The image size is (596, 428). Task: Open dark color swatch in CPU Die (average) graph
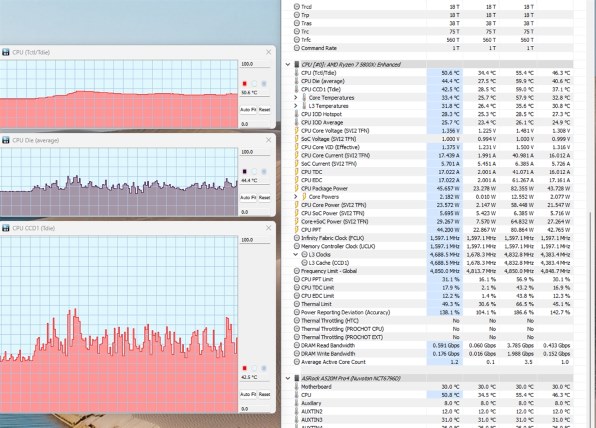pyautogui.click(x=244, y=171)
